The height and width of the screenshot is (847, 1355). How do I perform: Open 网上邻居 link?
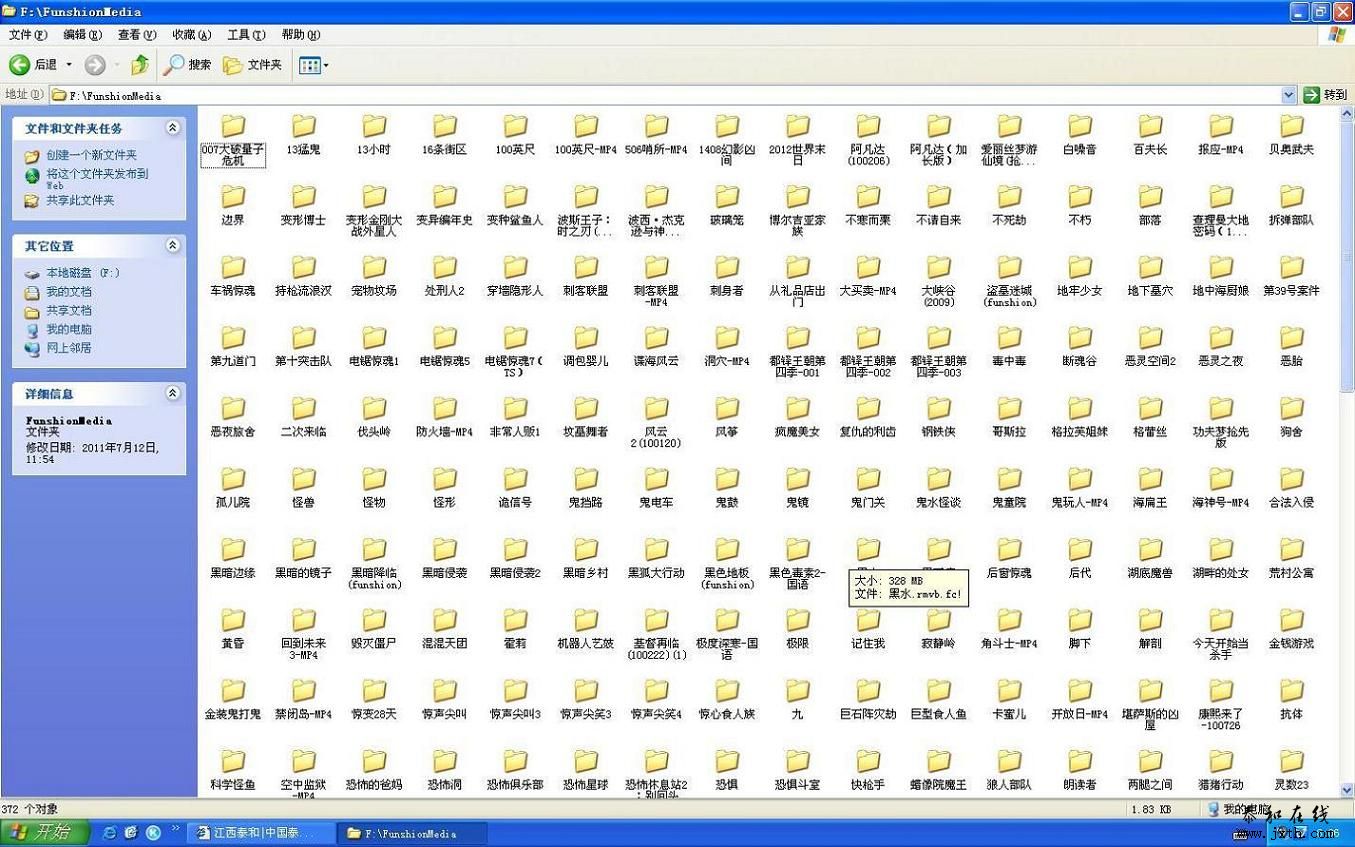tap(68, 348)
